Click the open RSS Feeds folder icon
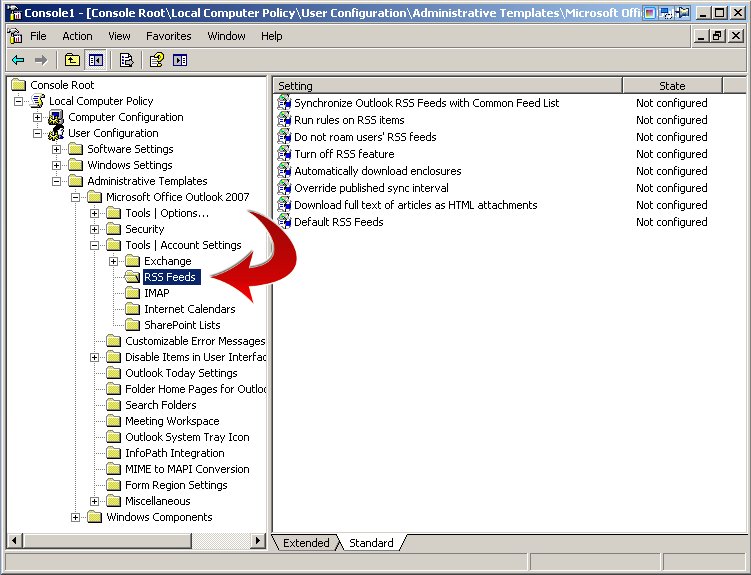 click(x=132, y=277)
